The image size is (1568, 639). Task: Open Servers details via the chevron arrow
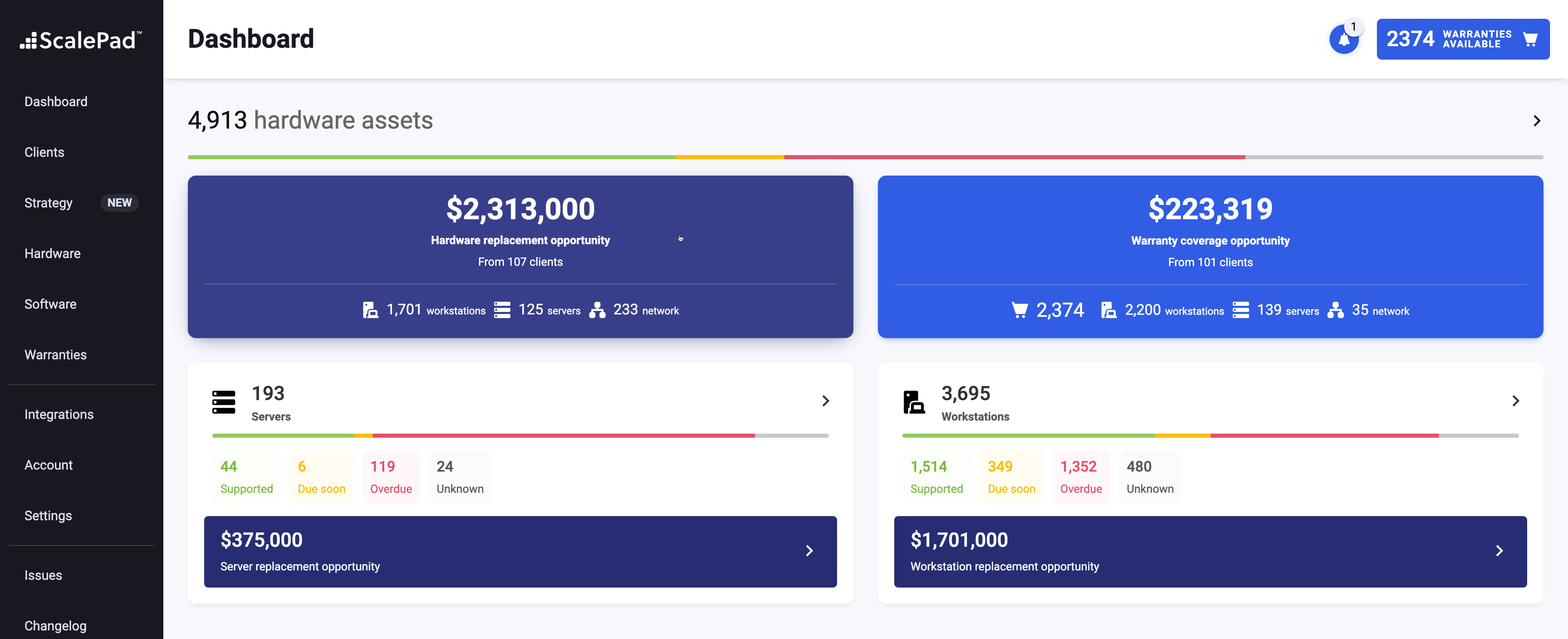(825, 401)
